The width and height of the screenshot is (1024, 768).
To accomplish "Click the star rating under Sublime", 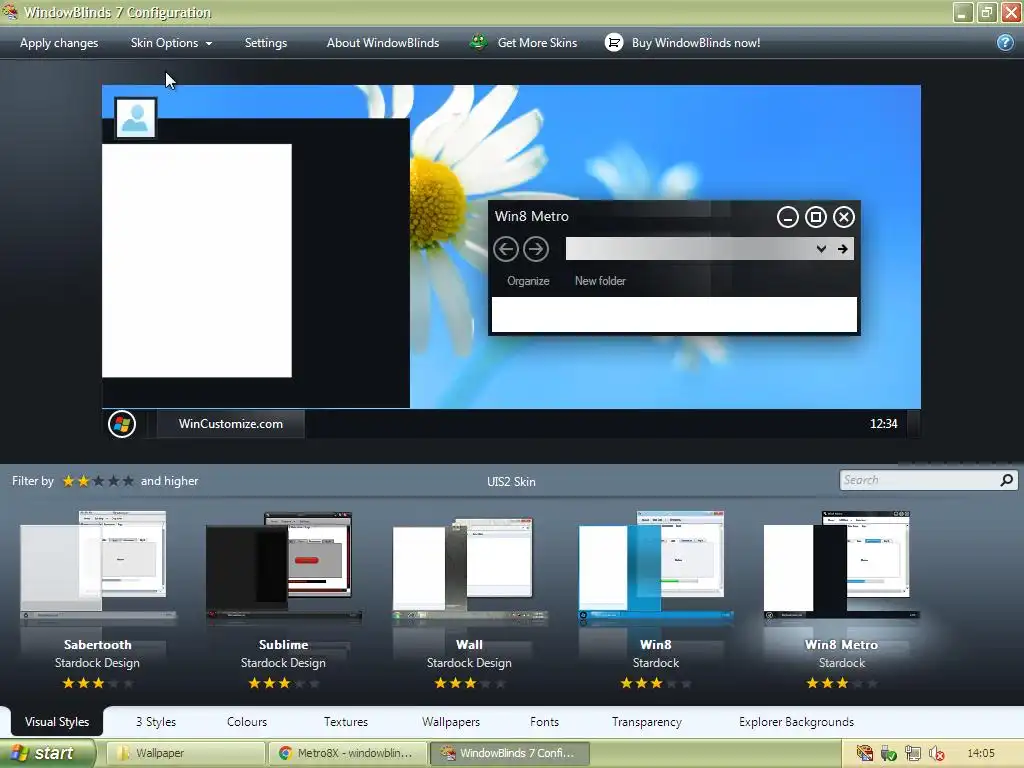I will tap(283, 684).
